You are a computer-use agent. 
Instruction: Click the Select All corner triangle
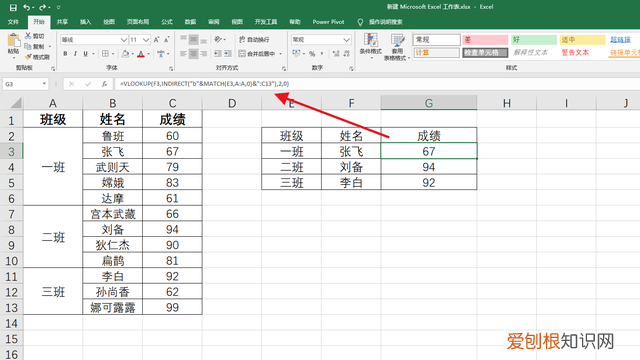tap(16, 102)
